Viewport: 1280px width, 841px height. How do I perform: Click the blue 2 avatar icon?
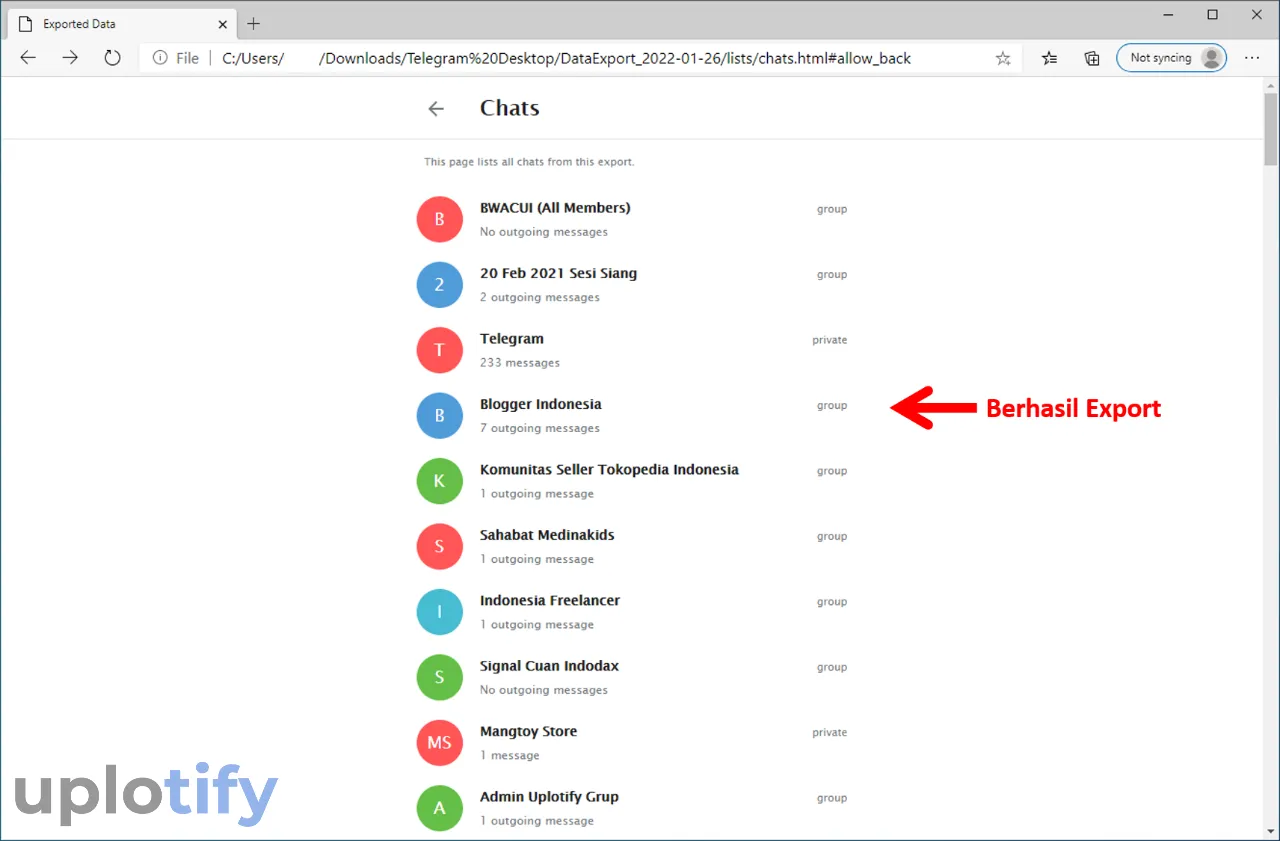coord(439,285)
